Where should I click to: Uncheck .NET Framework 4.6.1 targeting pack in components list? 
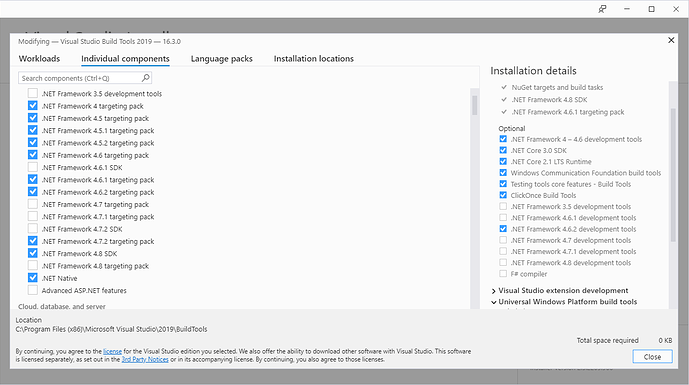[x=33, y=179]
